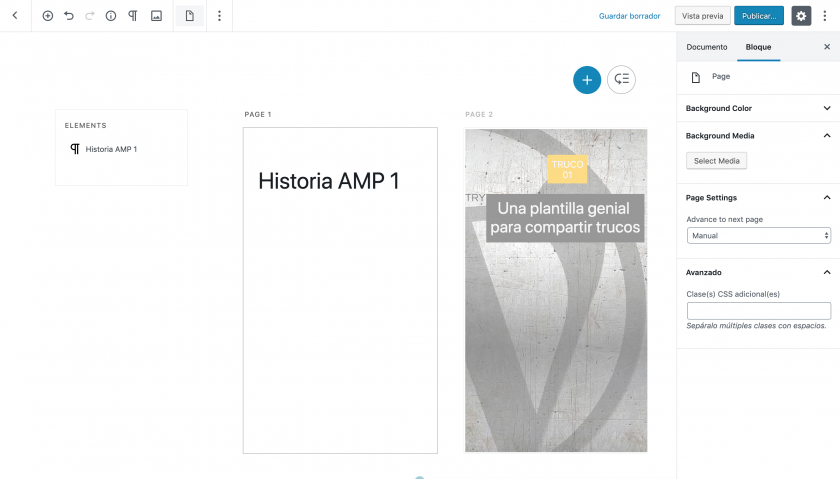Click the Guardar borrador link

click(x=629, y=16)
